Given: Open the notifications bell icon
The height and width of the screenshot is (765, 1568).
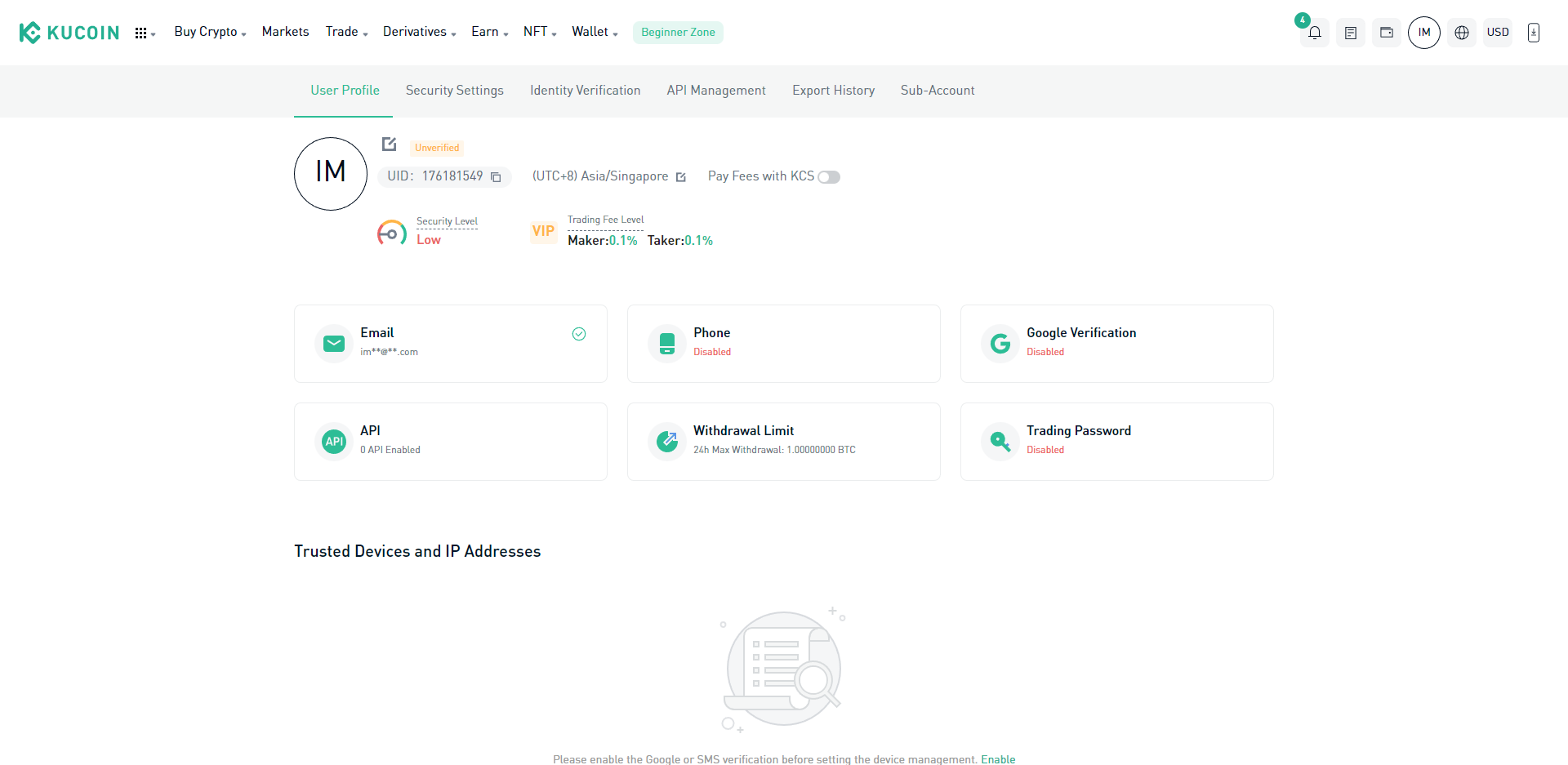Looking at the screenshot, I should (1315, 33).
